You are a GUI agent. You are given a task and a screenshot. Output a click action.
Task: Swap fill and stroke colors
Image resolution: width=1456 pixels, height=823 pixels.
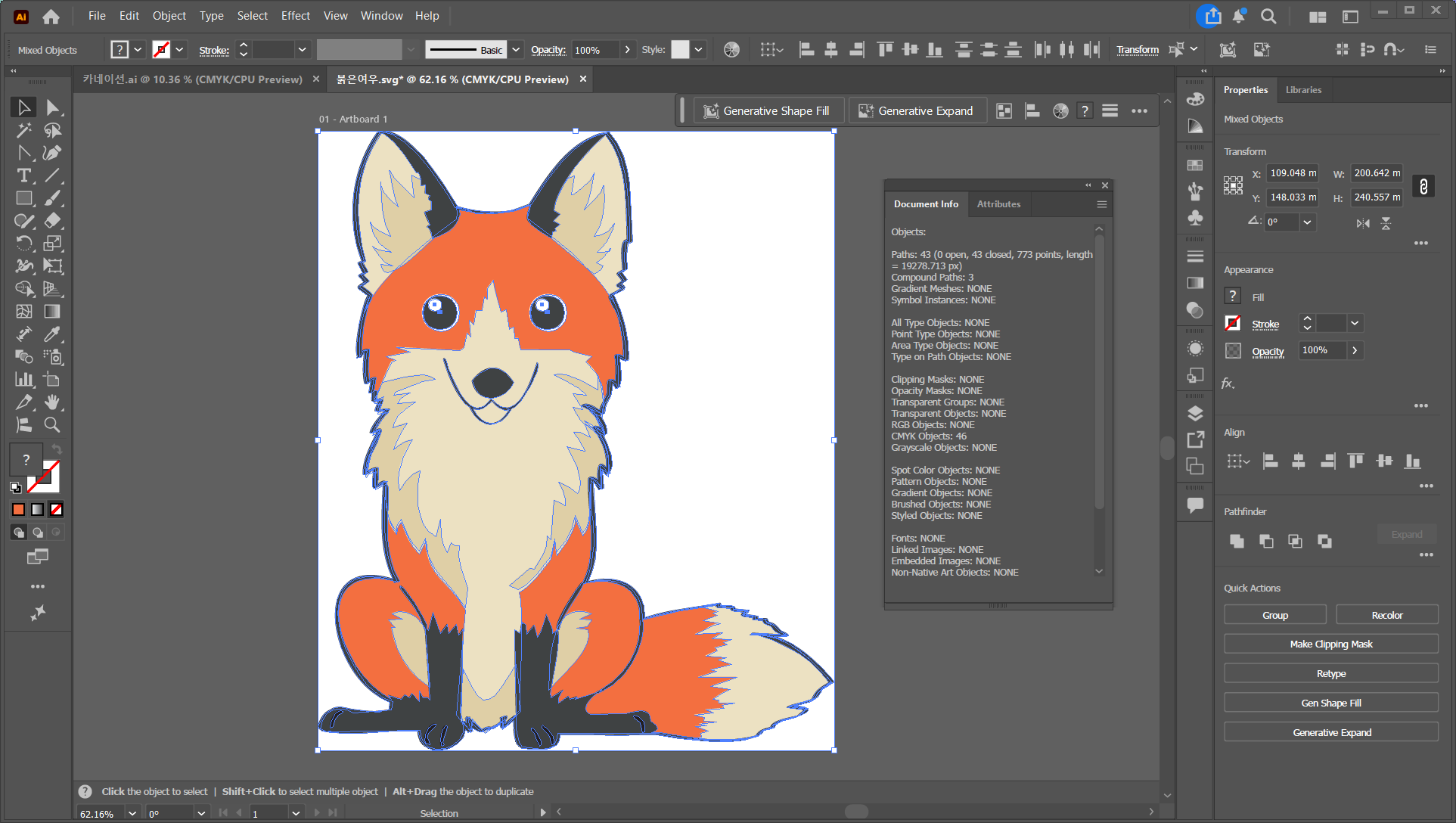pyautogui.click(x=57, y=449)
